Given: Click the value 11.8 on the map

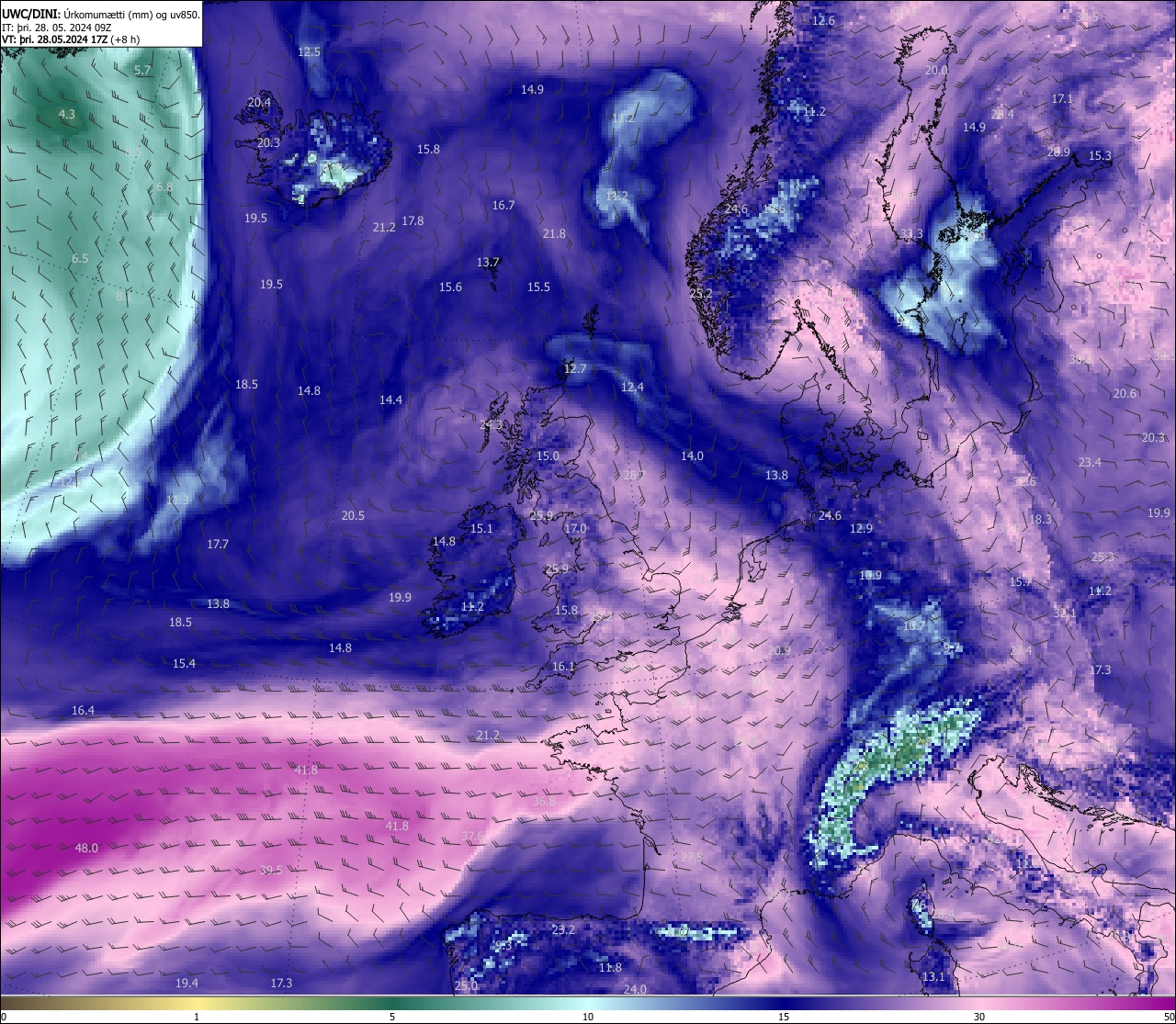Looking at the screenshot, I should pos(610,967).
